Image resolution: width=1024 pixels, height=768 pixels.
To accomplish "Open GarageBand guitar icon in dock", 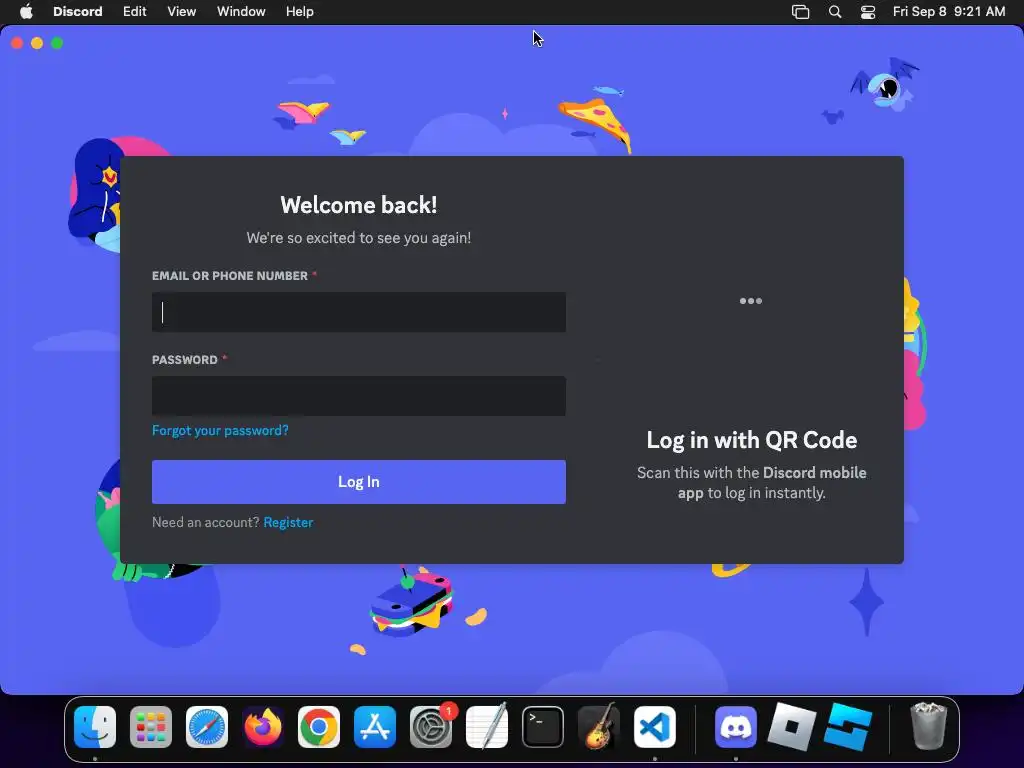I will (599, 727).
